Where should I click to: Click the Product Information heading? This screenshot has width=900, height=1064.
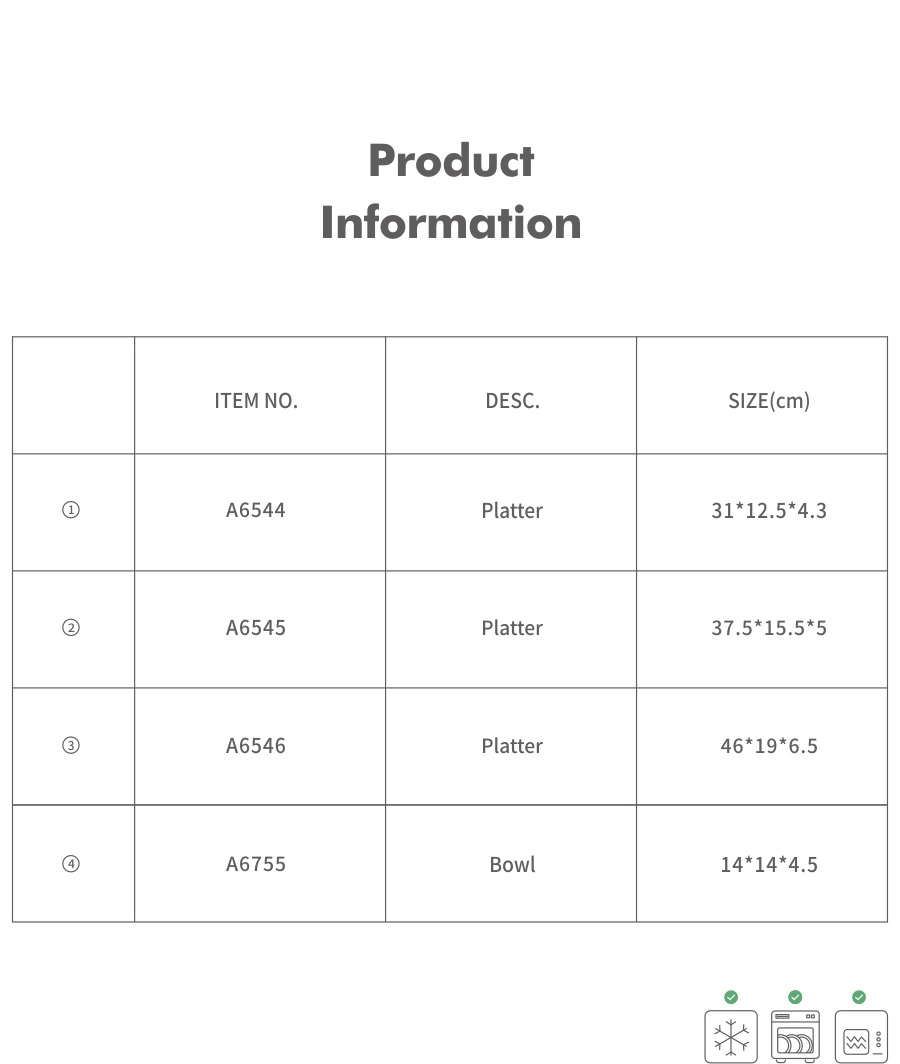451,191
